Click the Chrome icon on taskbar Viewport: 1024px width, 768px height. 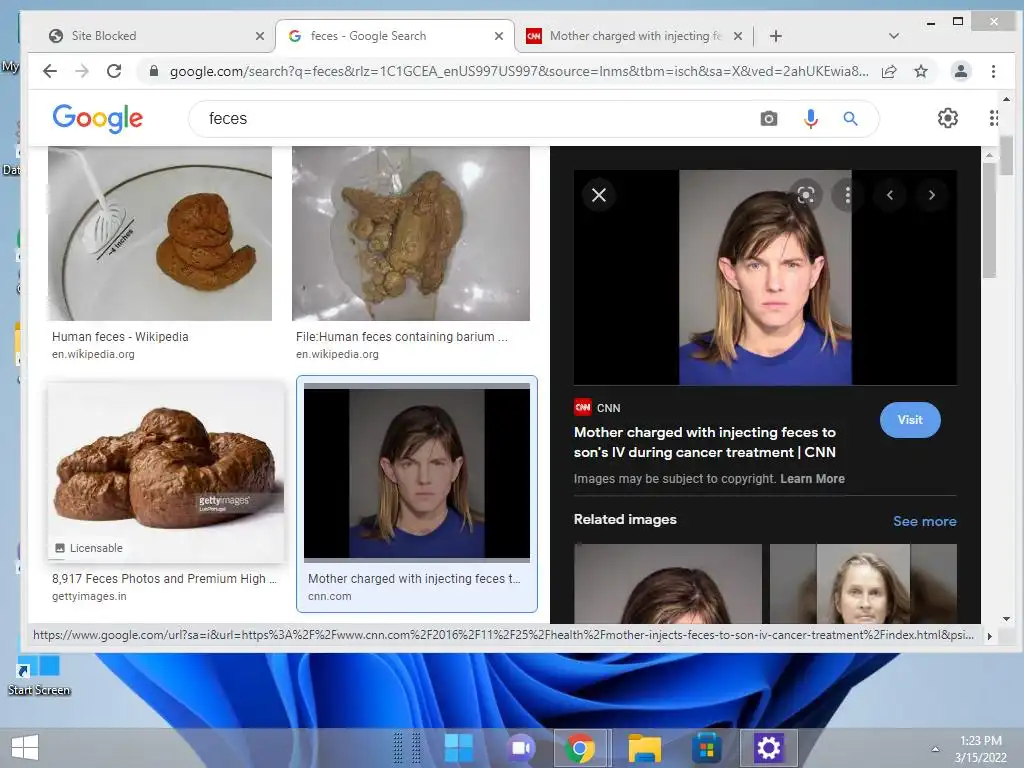pos(580,748)
